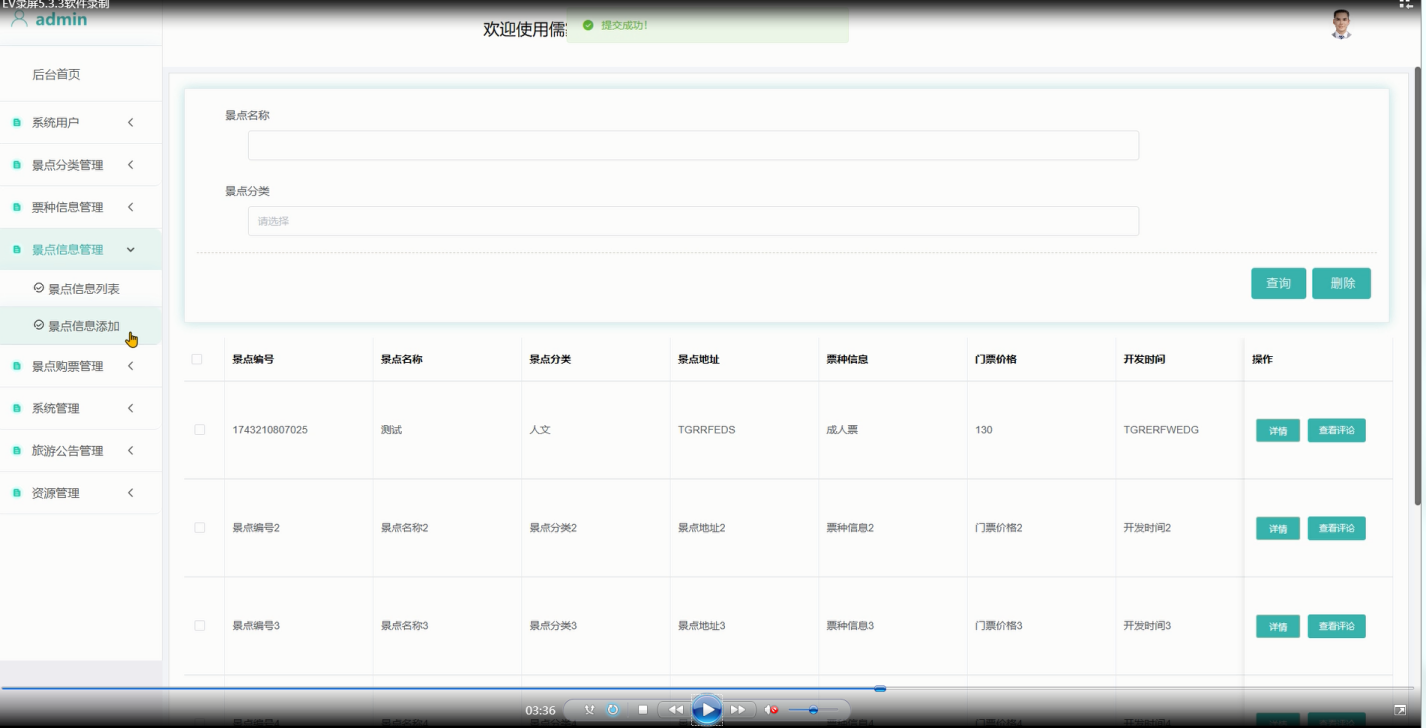
Task: Click the muted speaker icon
Action: [771, 710]
